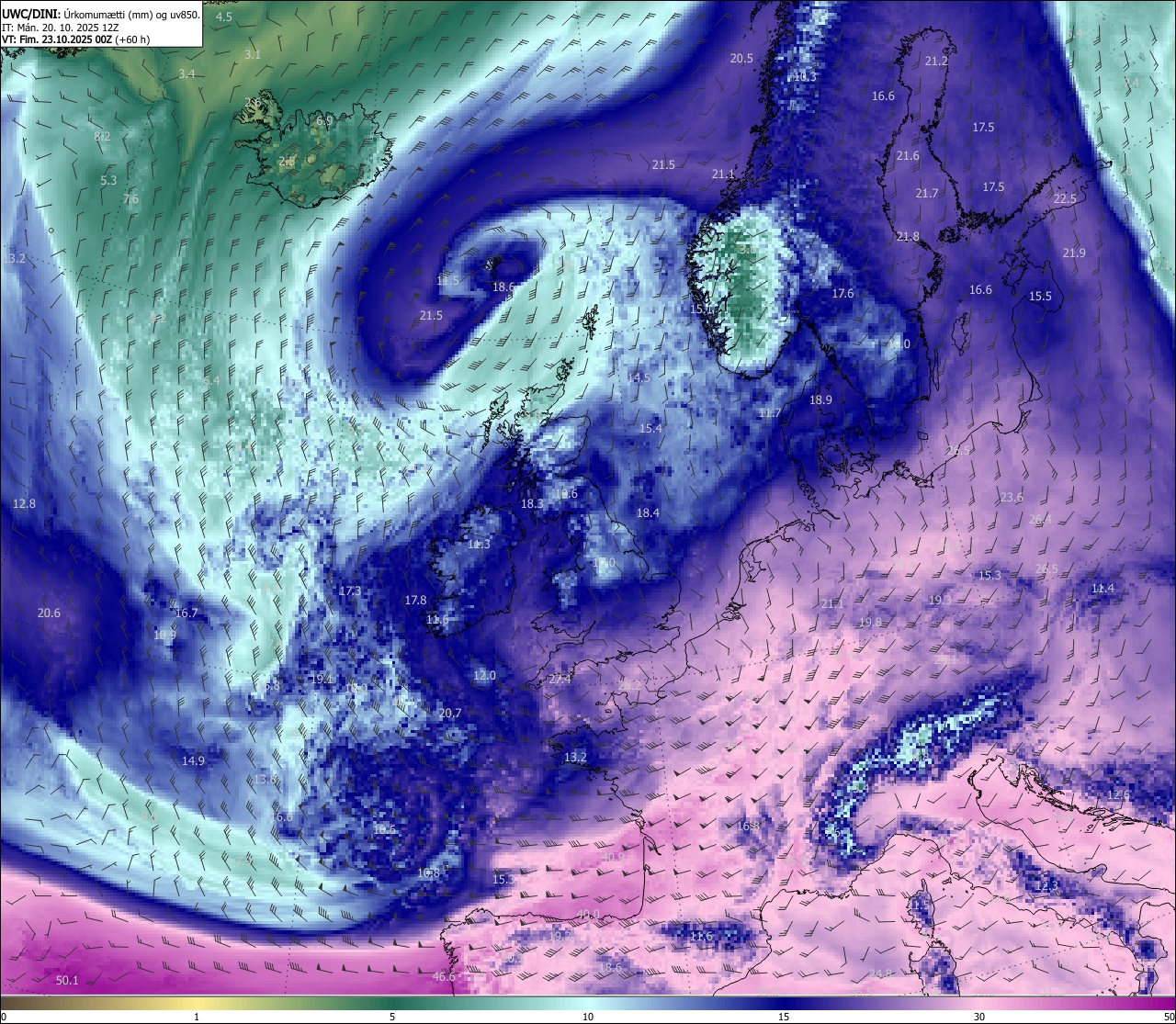Click the value 10.8 northwest of Spain
The height and width of the screenshot is (1024, 1176).
point(428,873)
